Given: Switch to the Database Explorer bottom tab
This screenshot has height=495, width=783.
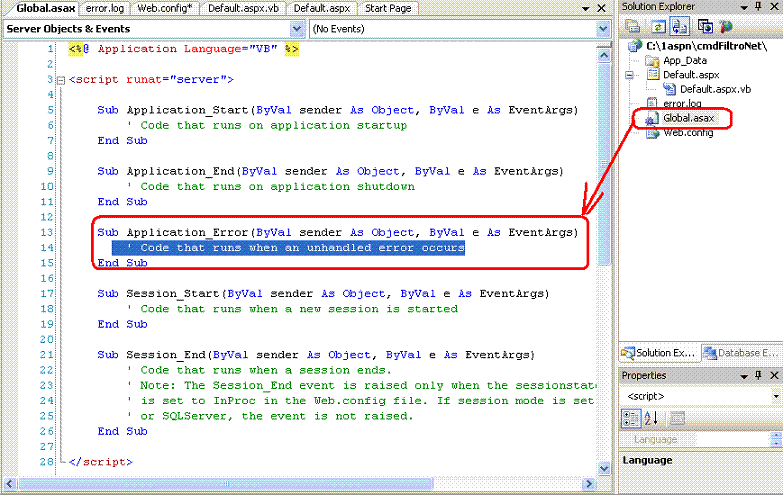Looking at the screenshot, I should coord(741,353).
